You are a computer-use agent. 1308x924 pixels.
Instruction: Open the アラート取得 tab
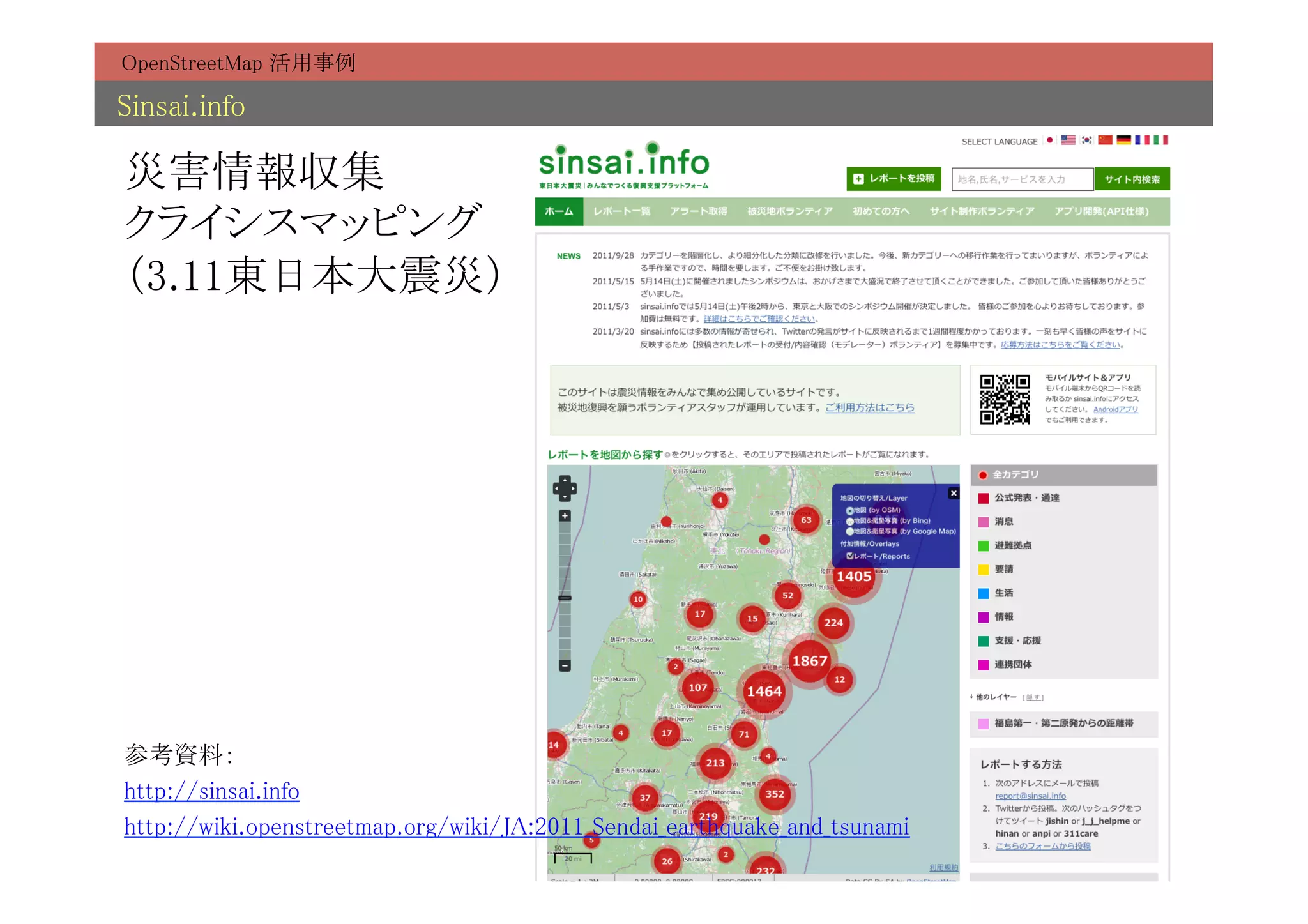pos(699,211)
